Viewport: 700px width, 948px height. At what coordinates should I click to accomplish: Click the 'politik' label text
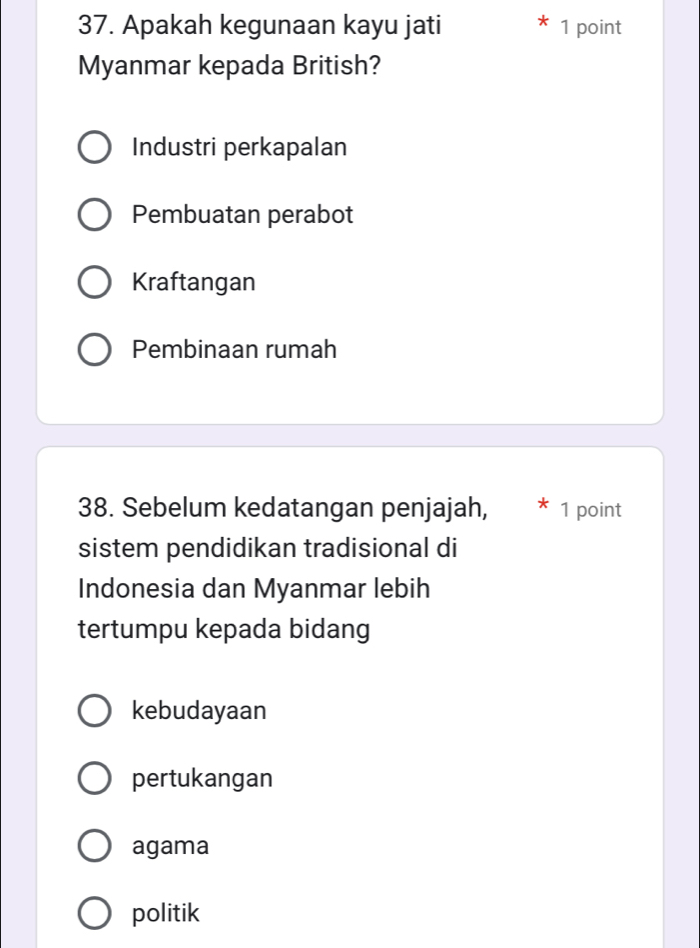[166, 913]
